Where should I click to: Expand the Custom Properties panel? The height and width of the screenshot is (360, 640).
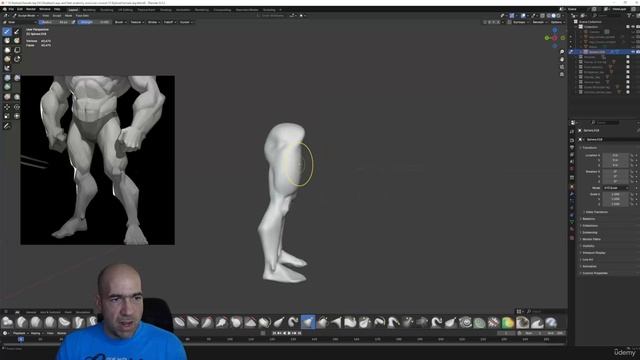click(x=594, y=273)
